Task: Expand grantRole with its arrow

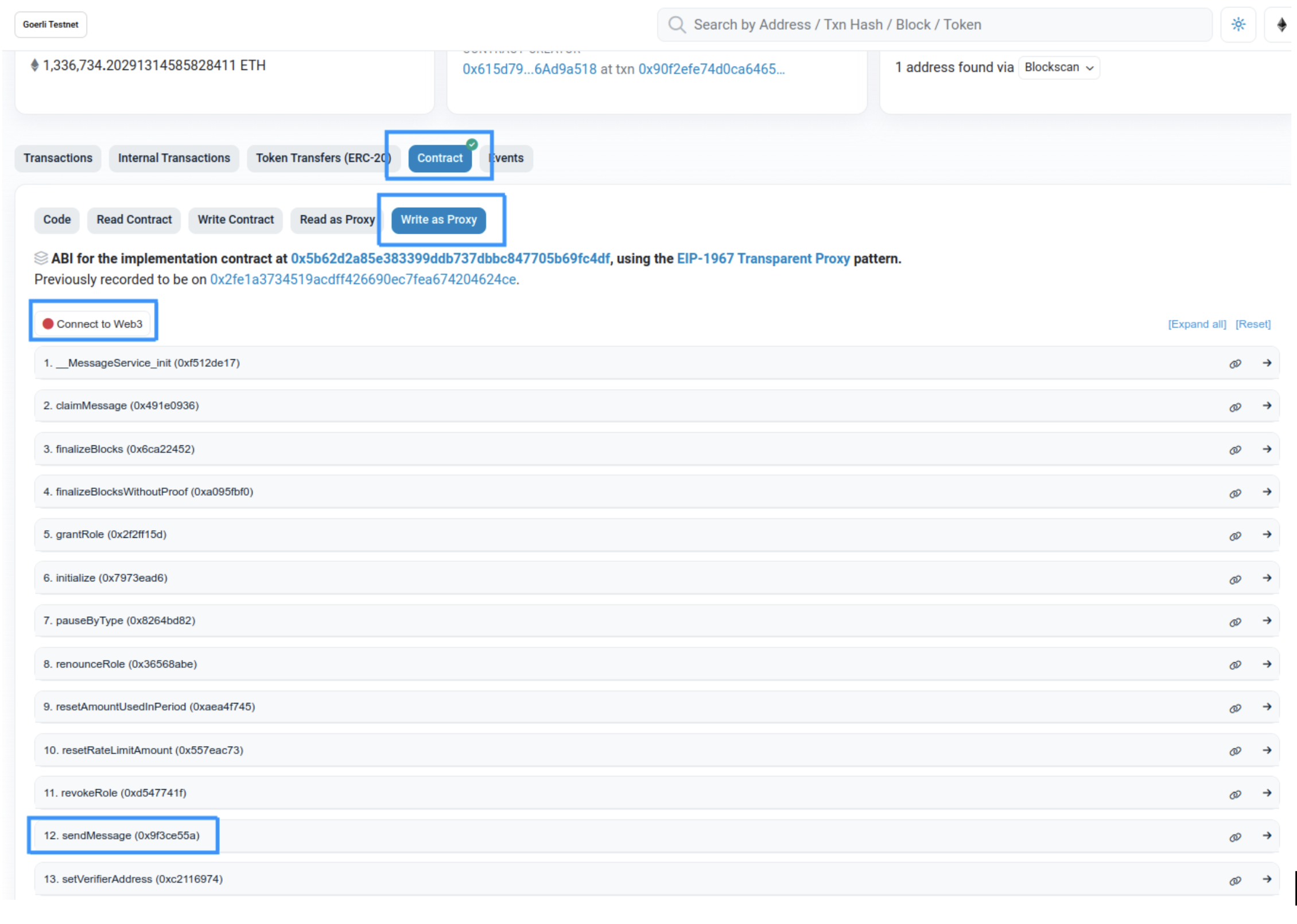Action: click(x=1267, y=534)
